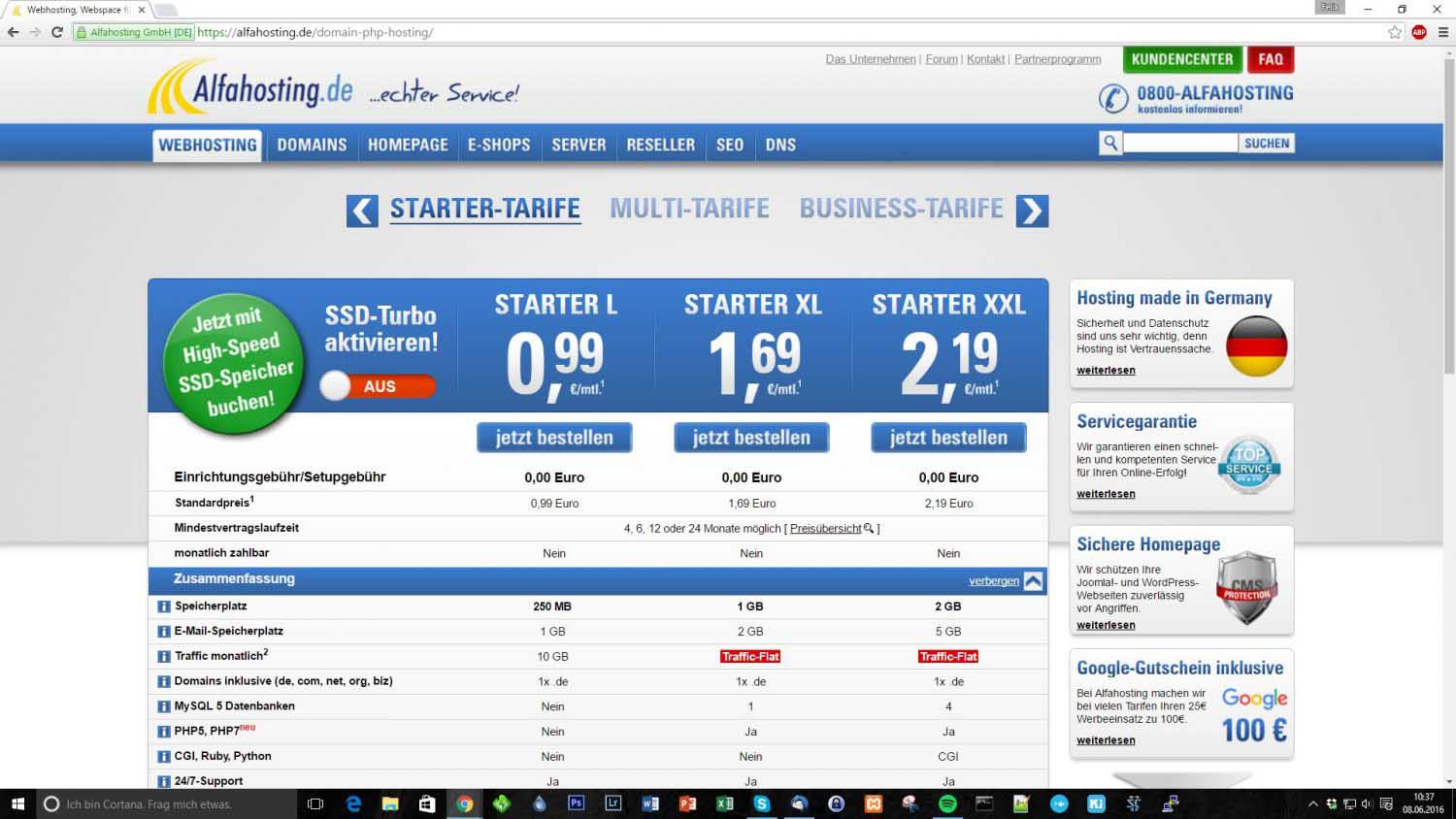Open the Chrome menu icon

[x=1442, y=32]
